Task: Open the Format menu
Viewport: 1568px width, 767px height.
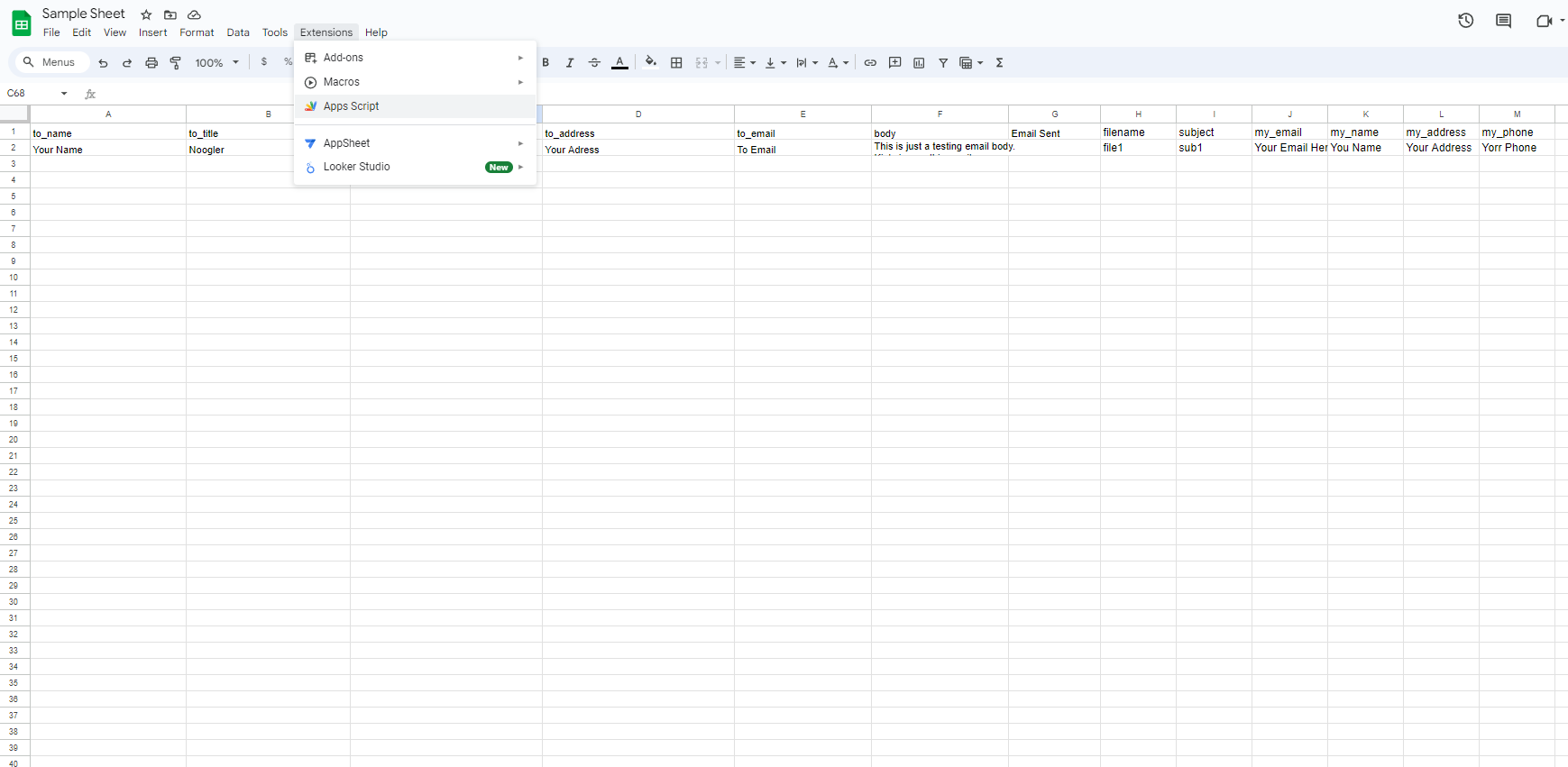Action: click(x=197, y=32)
